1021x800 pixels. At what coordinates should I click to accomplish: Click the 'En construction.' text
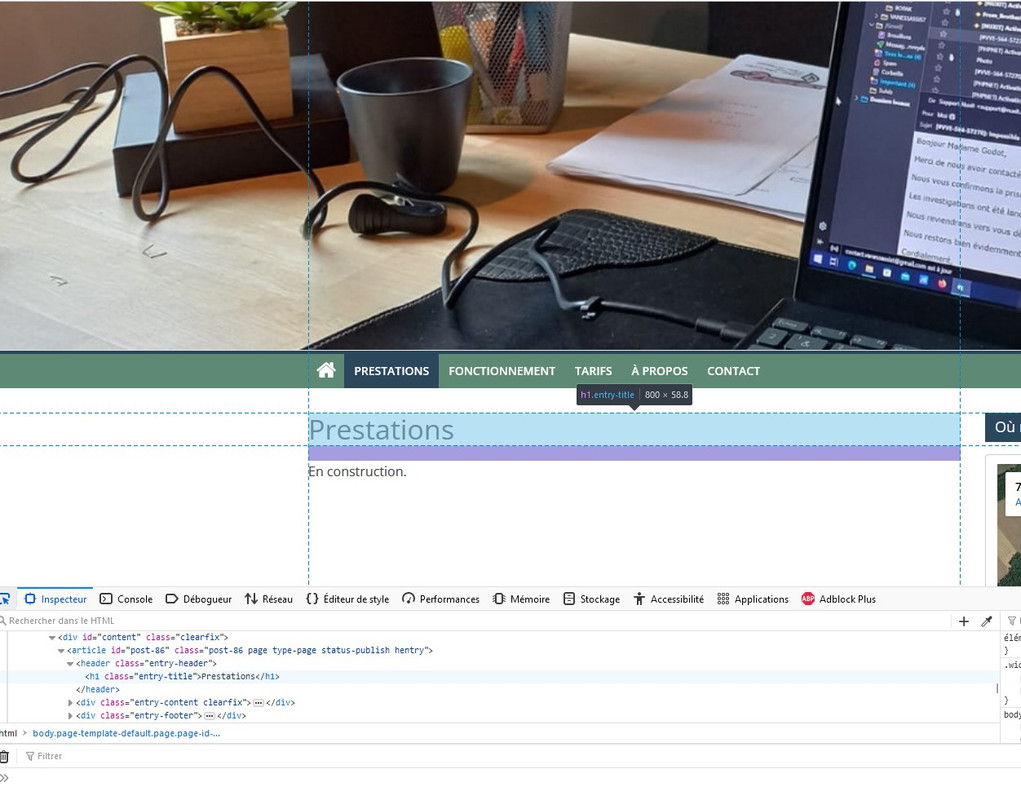[x=357, y=472]
